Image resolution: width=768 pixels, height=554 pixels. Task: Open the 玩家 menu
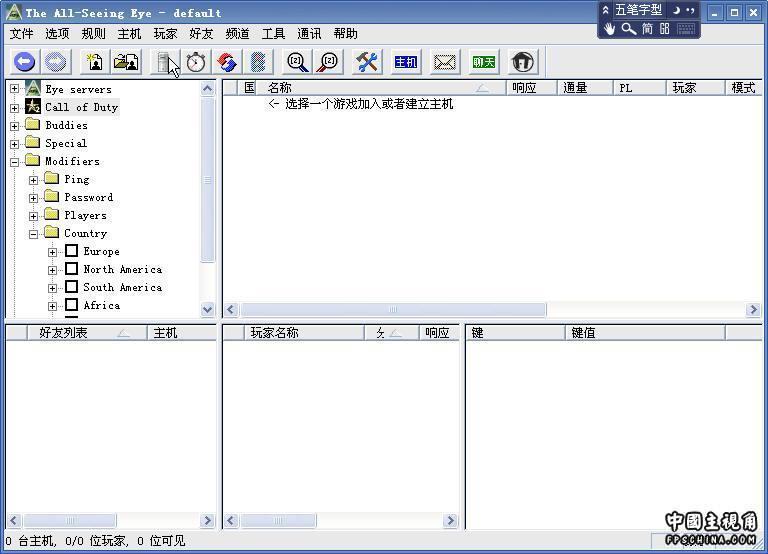pyautogui.click(x=165, y=33)
